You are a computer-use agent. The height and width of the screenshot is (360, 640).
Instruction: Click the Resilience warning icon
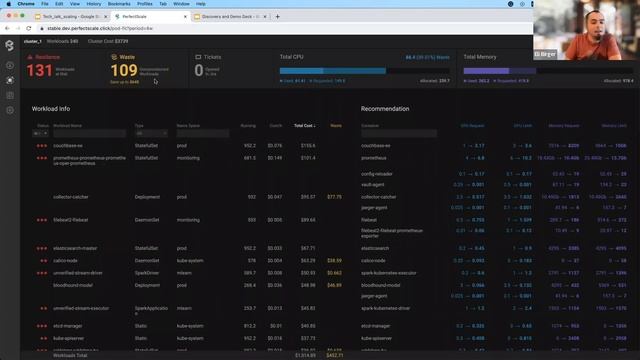[x=30, y=57]
